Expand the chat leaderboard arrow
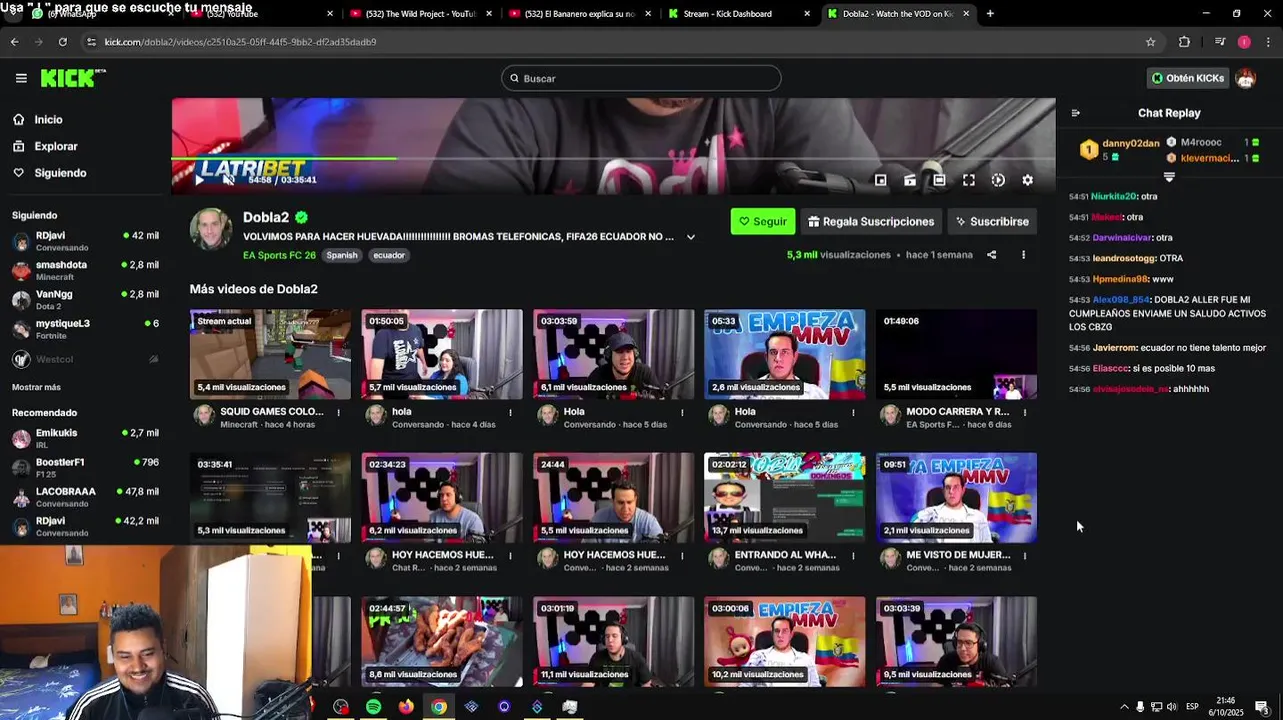 (1168, 177)
